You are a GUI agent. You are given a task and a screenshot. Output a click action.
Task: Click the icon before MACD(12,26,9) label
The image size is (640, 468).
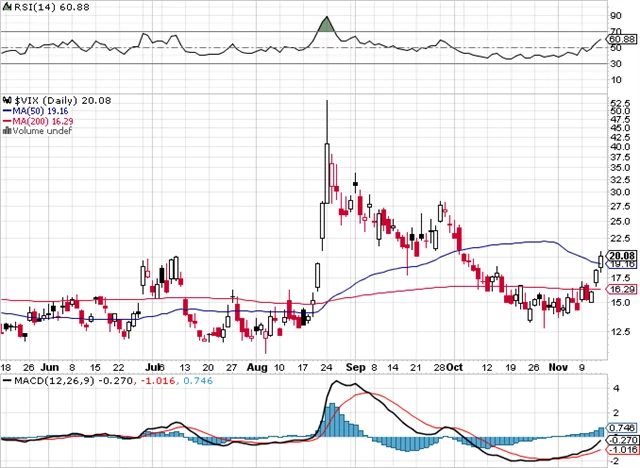coord(4,382)
